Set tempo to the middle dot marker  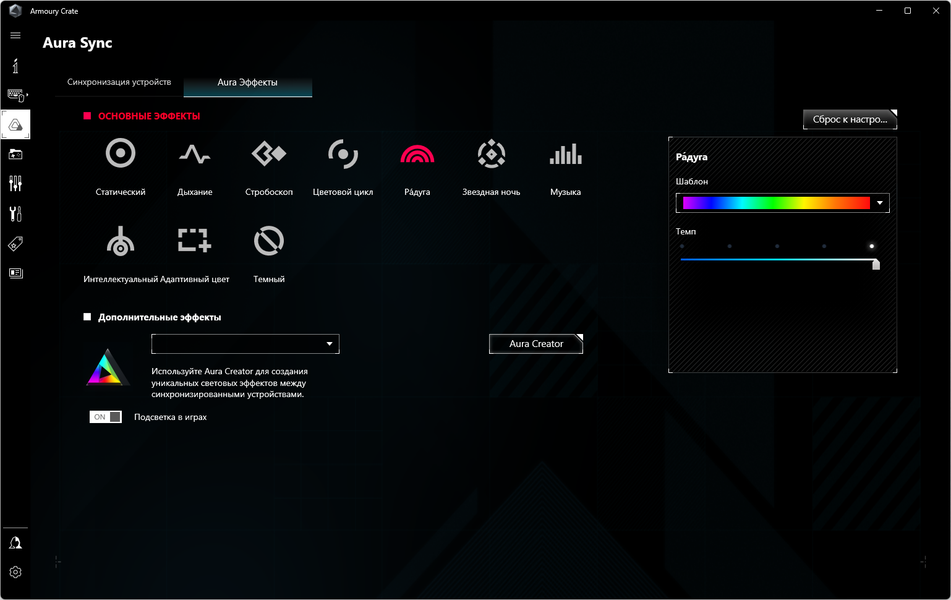(777, 246)
